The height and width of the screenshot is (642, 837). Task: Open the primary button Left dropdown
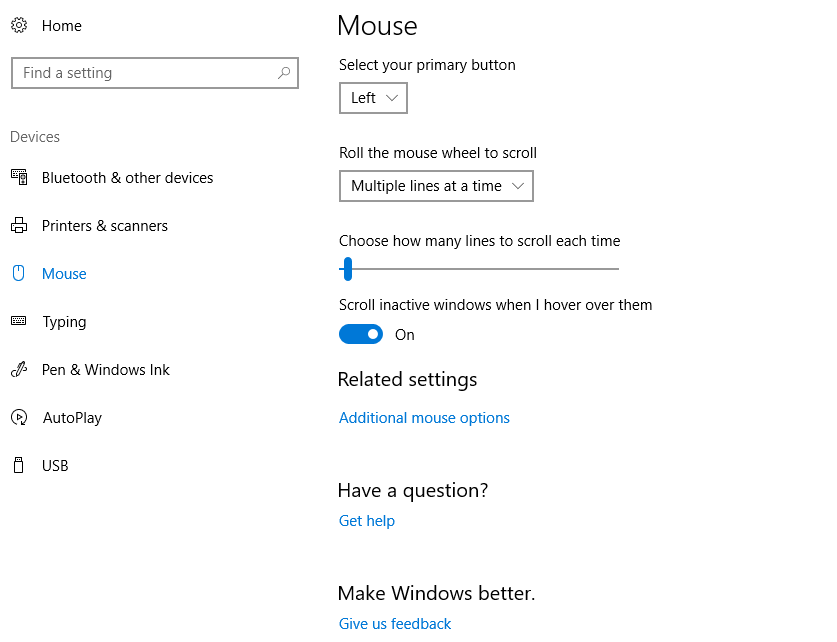[373, 98]
